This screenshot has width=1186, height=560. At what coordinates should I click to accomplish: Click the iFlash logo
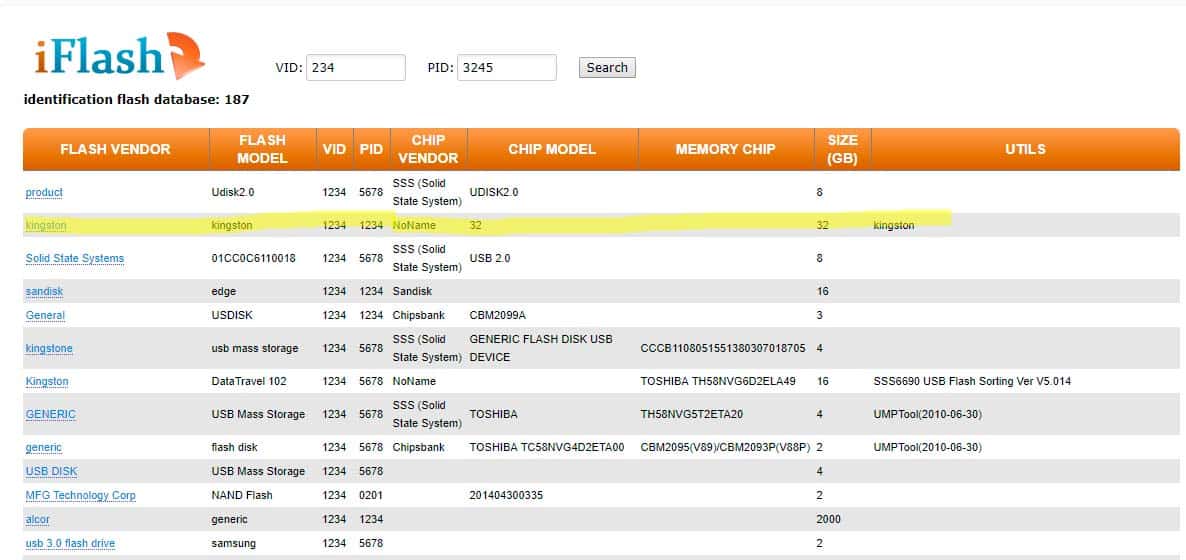point(113,56)
